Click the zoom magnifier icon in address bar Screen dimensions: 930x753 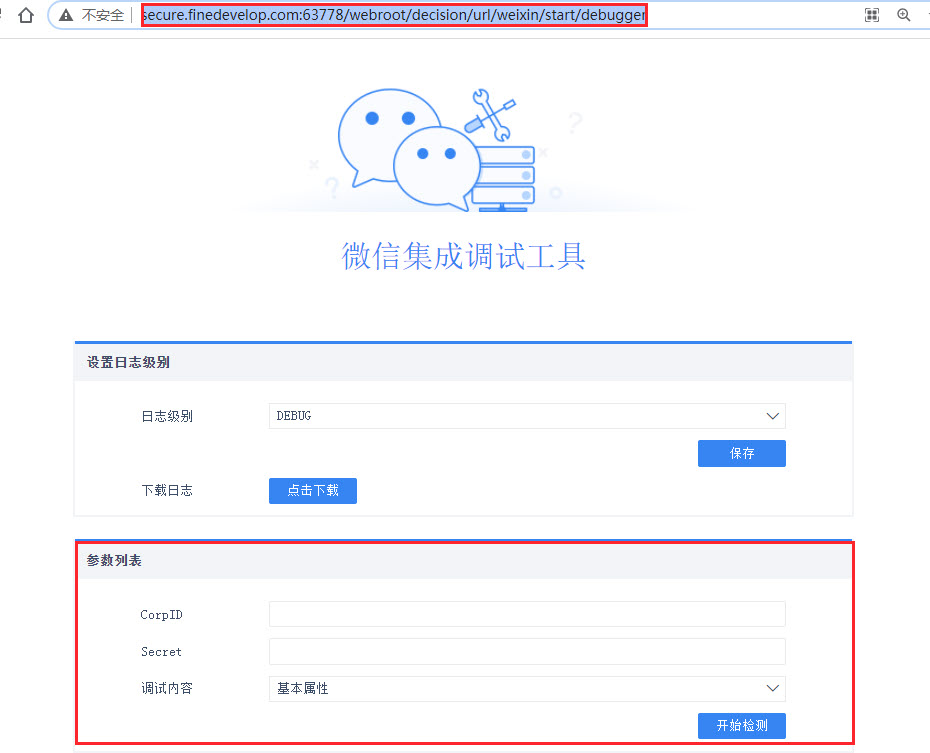[x=903, y=15]
